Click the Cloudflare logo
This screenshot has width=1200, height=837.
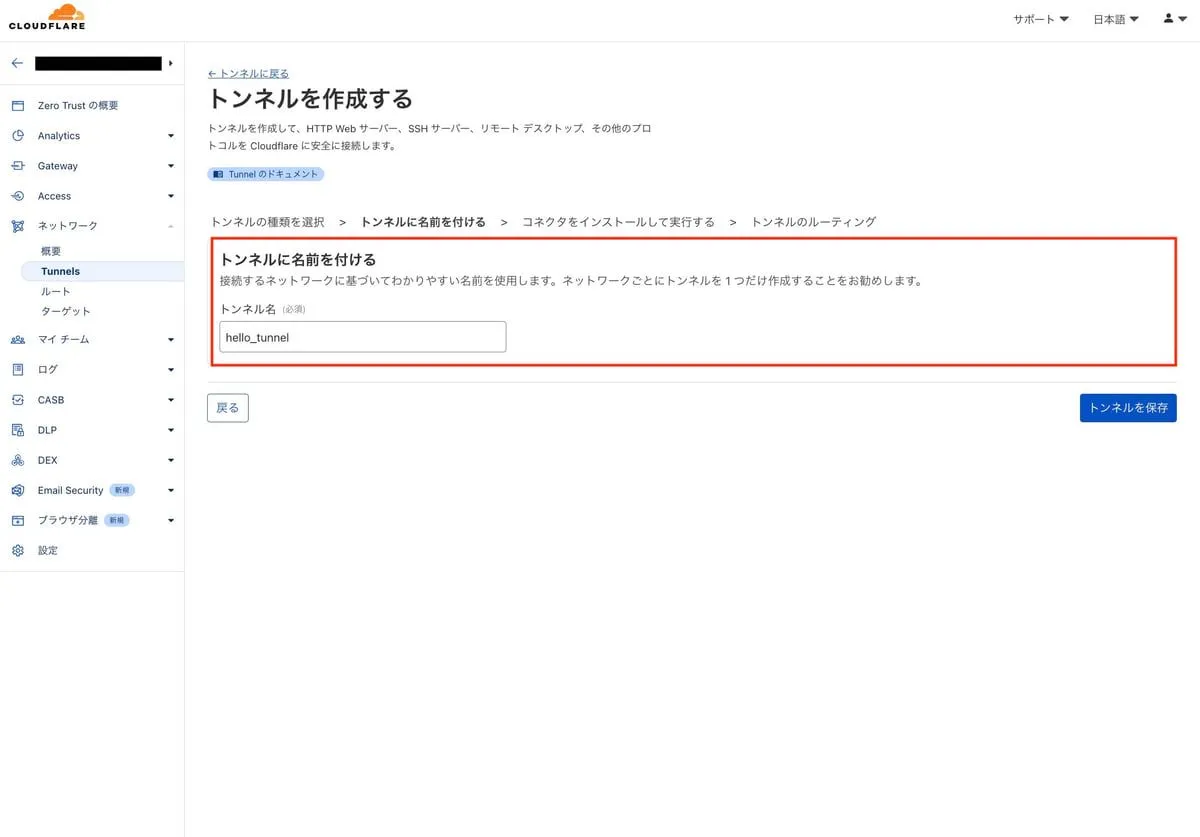click(47, 18)
